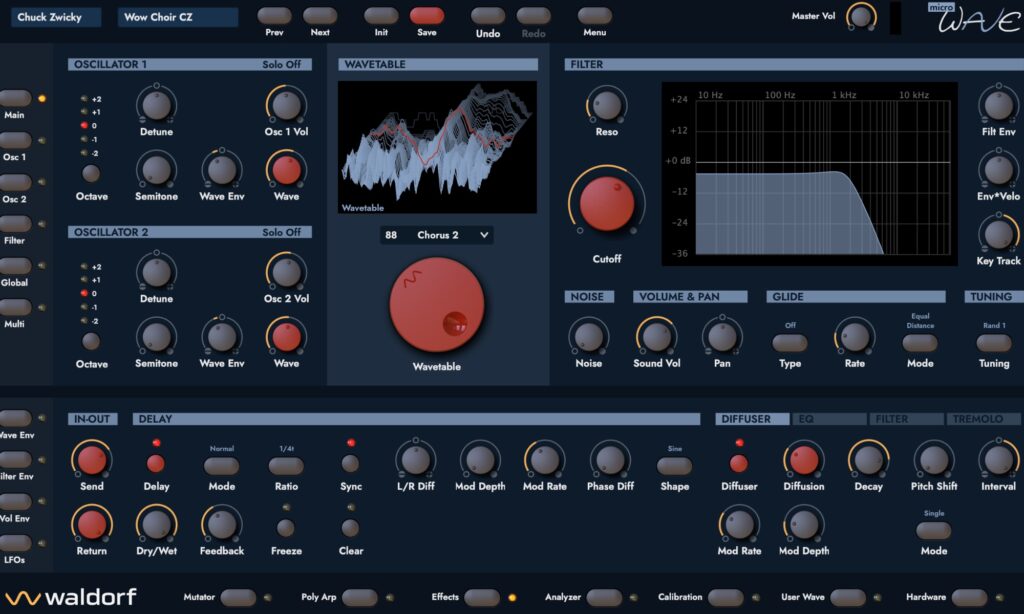Click the filter Reso knob
Image resolution: width=1024 pixels, height=614 pixels.
(x=607, y=105)
